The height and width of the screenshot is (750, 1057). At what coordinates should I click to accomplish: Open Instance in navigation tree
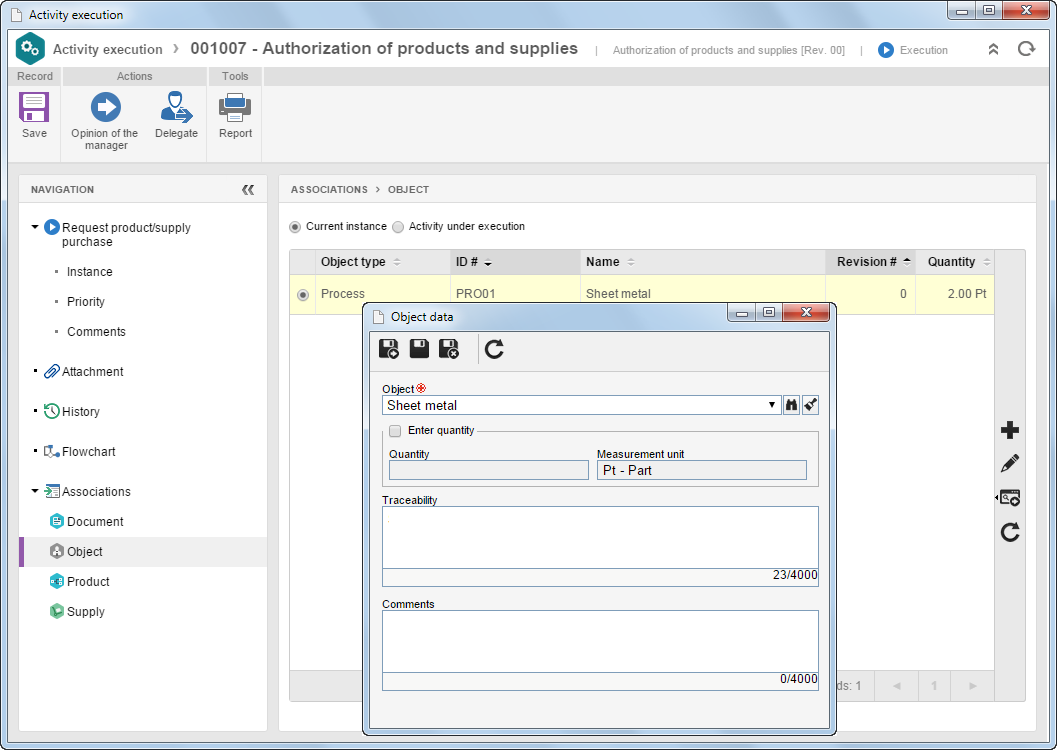point(90,272)
